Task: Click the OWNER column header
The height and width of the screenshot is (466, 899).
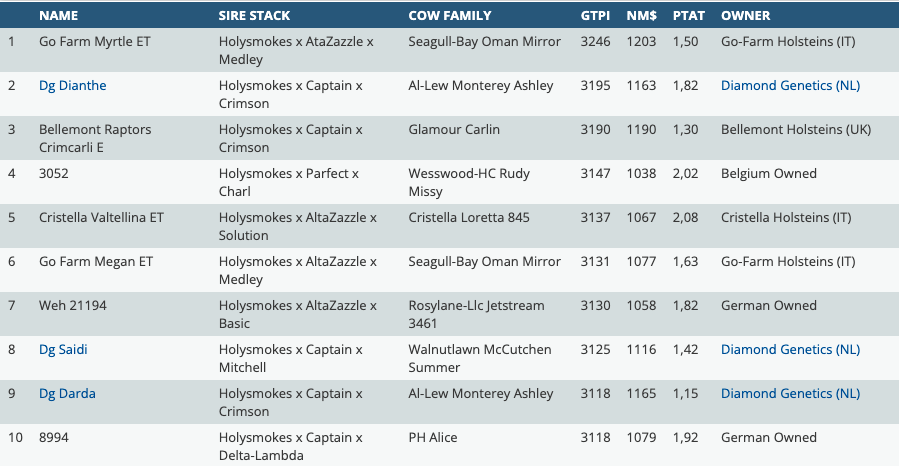Action: point(745,15)
